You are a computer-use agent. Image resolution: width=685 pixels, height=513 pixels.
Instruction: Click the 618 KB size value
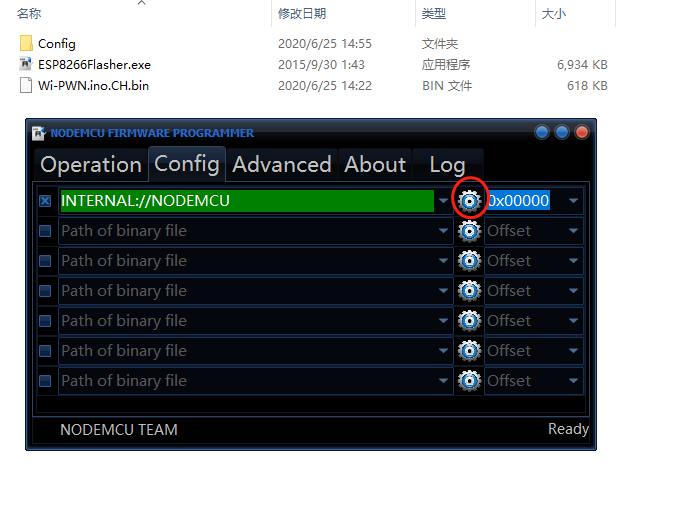click(x=587, y=86)
